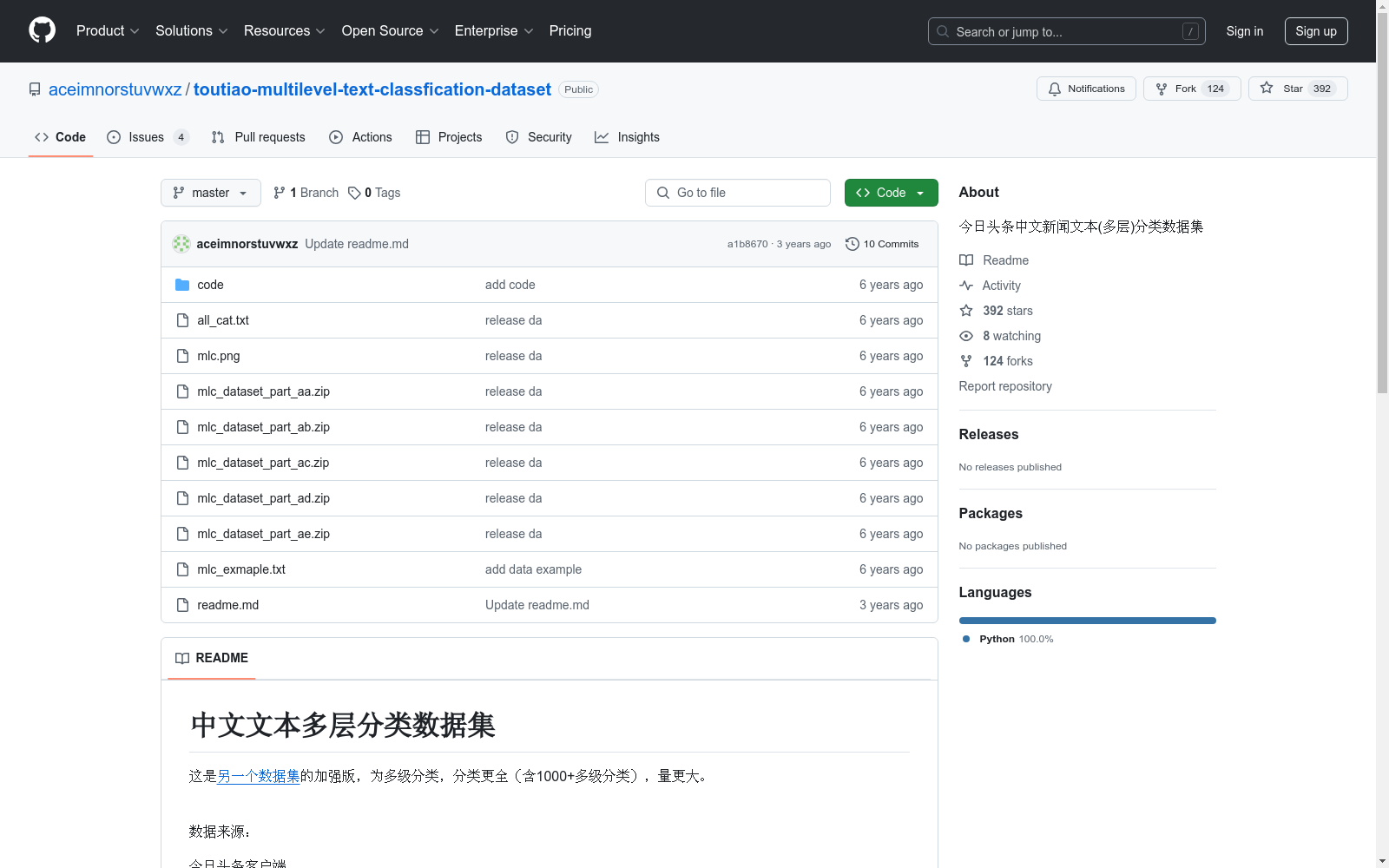Switch to the Issues tab
Screen dimensions: 1389x868
(148, 137)
